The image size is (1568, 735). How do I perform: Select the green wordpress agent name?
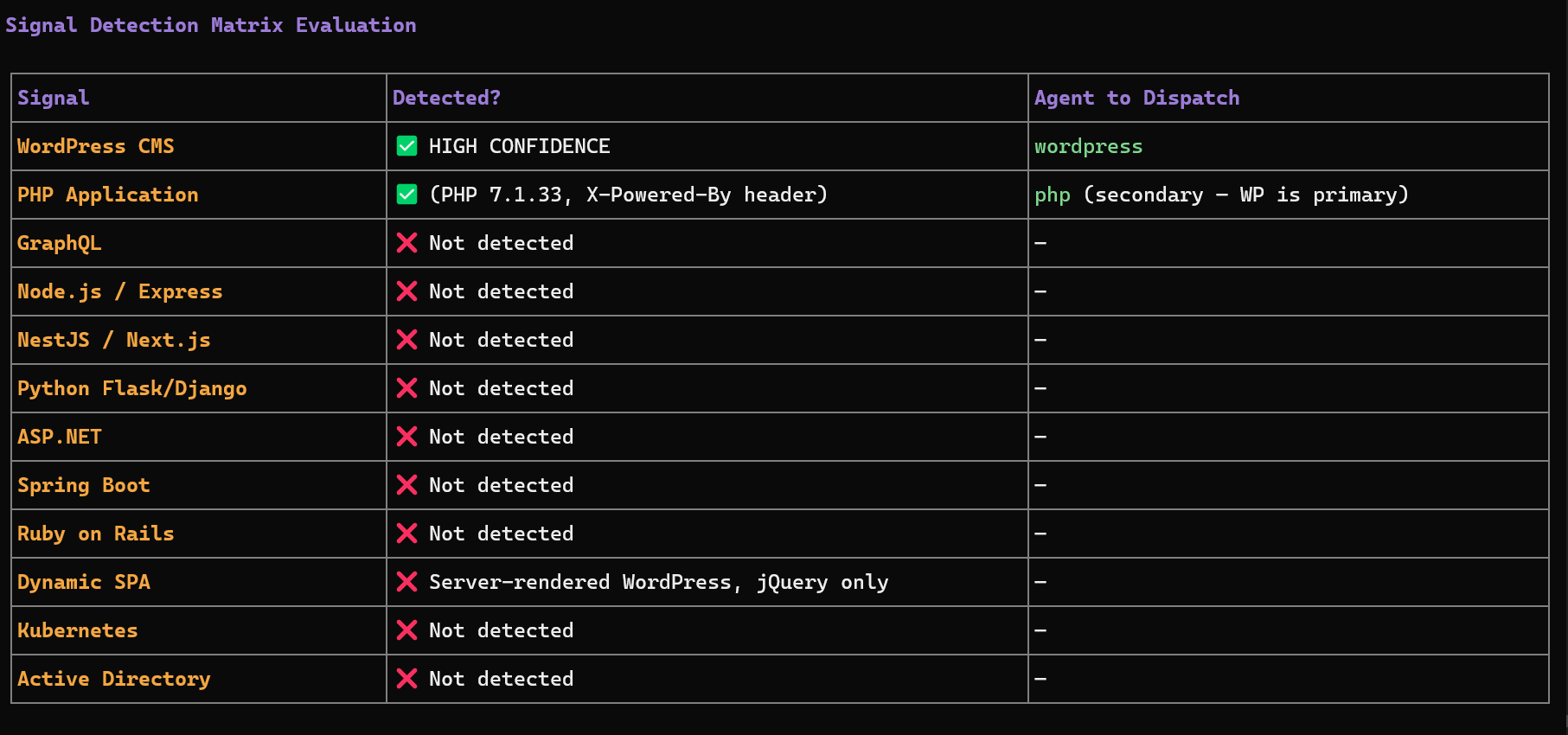click(1088, 147)
